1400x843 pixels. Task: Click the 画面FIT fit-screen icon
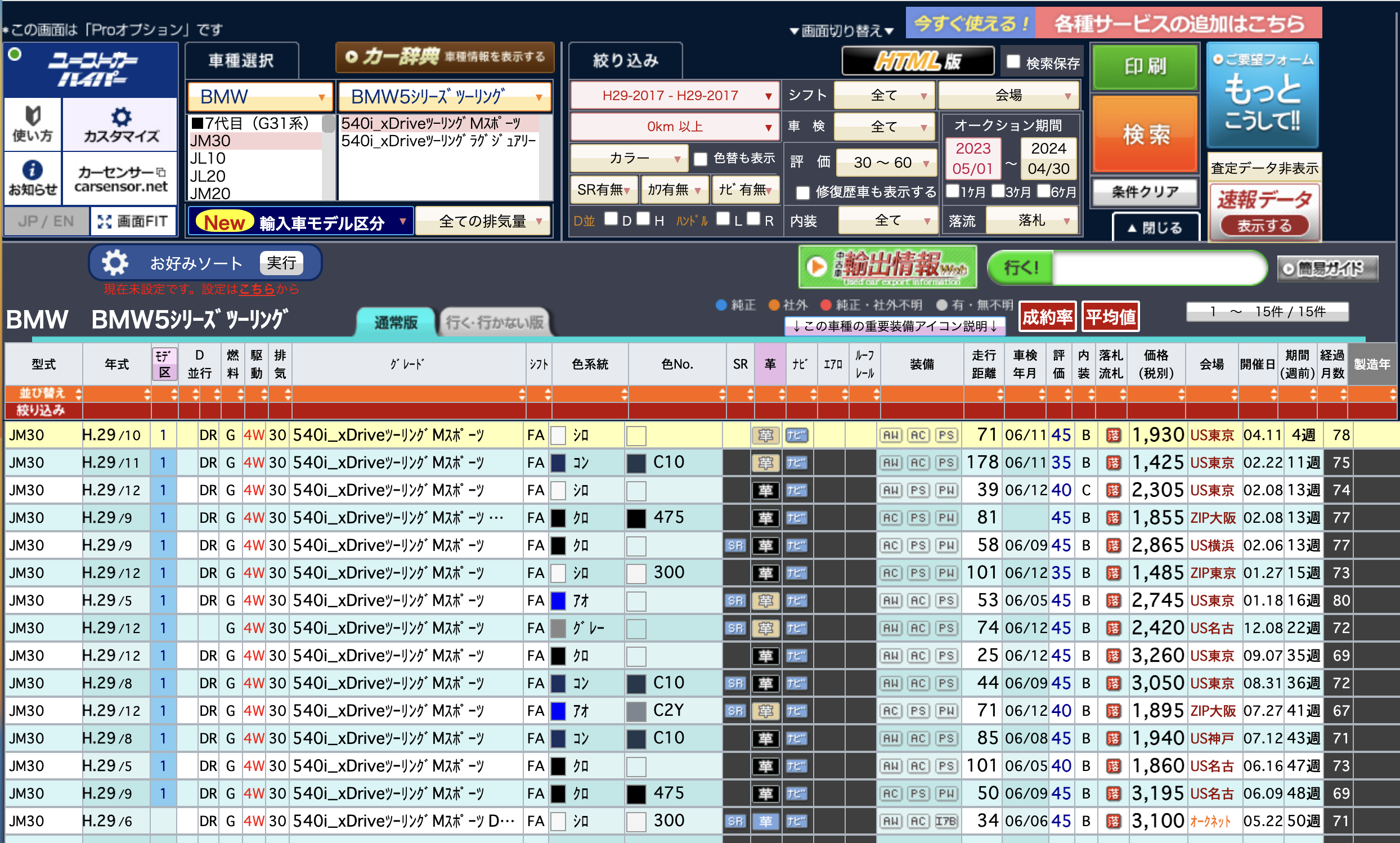pyautogui.click(x=133, y=221)
